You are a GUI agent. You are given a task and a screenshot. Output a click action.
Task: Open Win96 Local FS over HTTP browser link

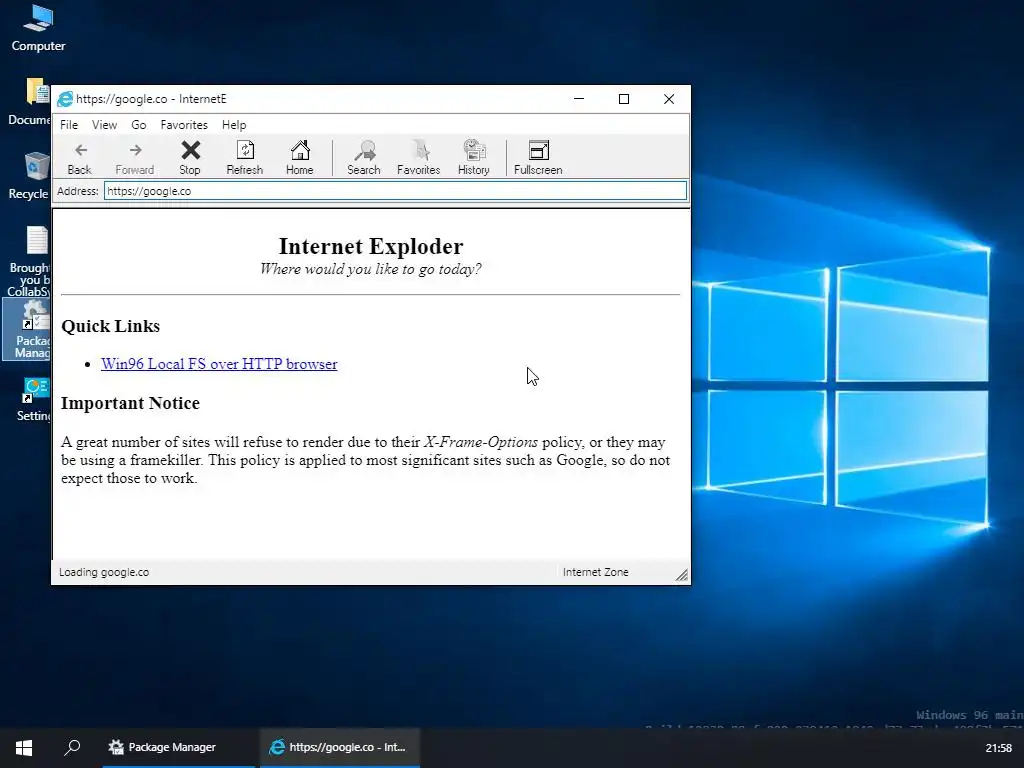(219, 364)
